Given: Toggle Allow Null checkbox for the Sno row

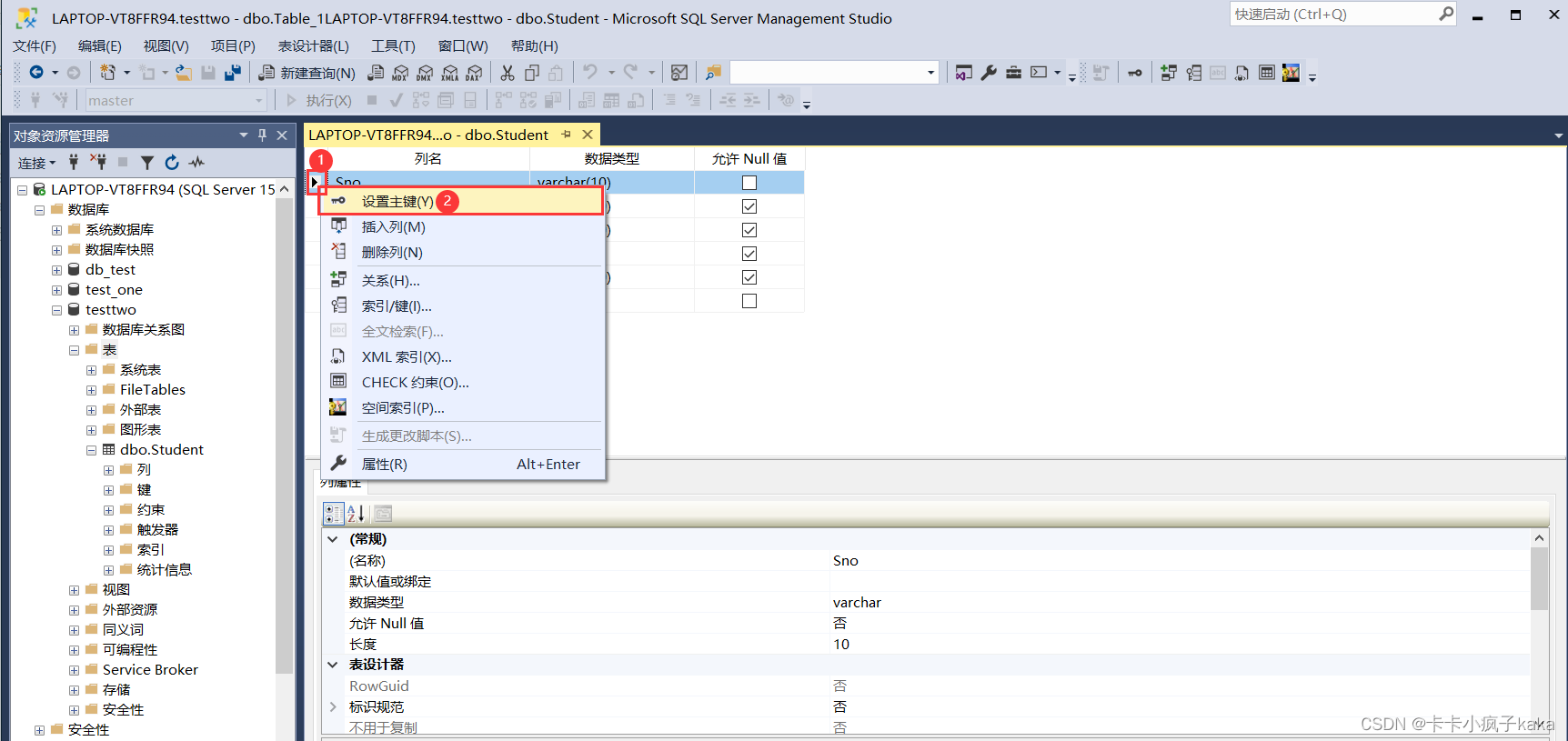Looking at the screenshot, I should coord(749,183).
